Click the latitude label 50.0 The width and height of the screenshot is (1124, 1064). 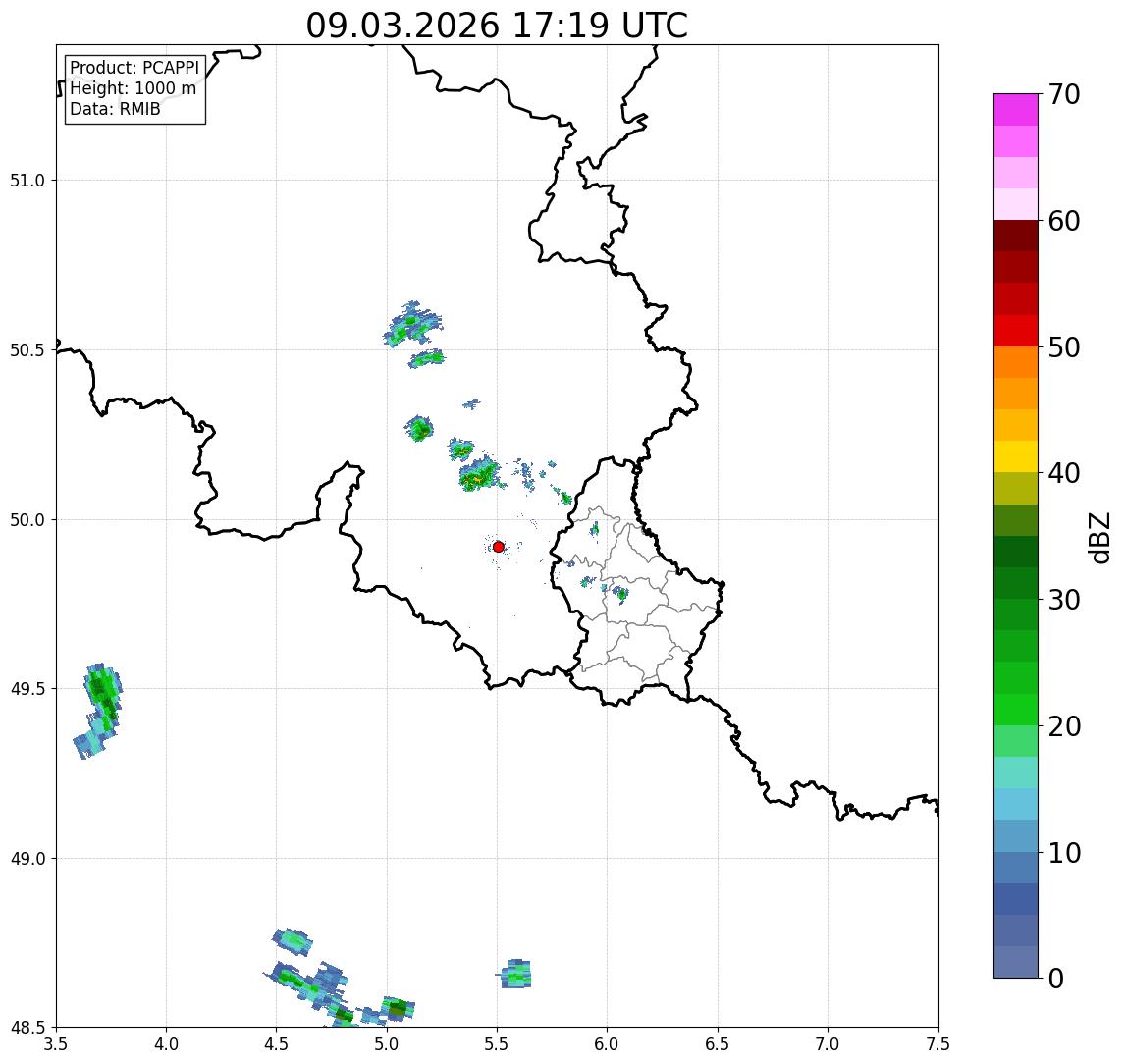tap(27, 520)
